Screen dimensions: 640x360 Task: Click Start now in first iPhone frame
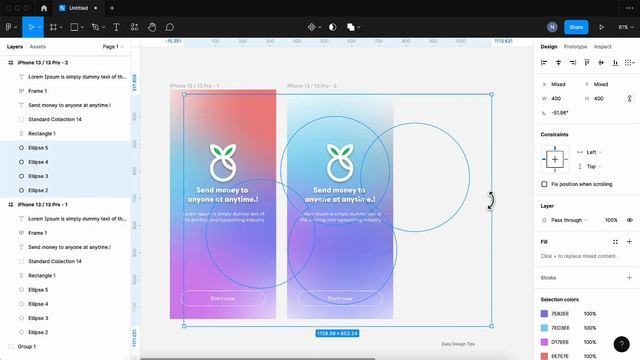(x=223, y=298)
